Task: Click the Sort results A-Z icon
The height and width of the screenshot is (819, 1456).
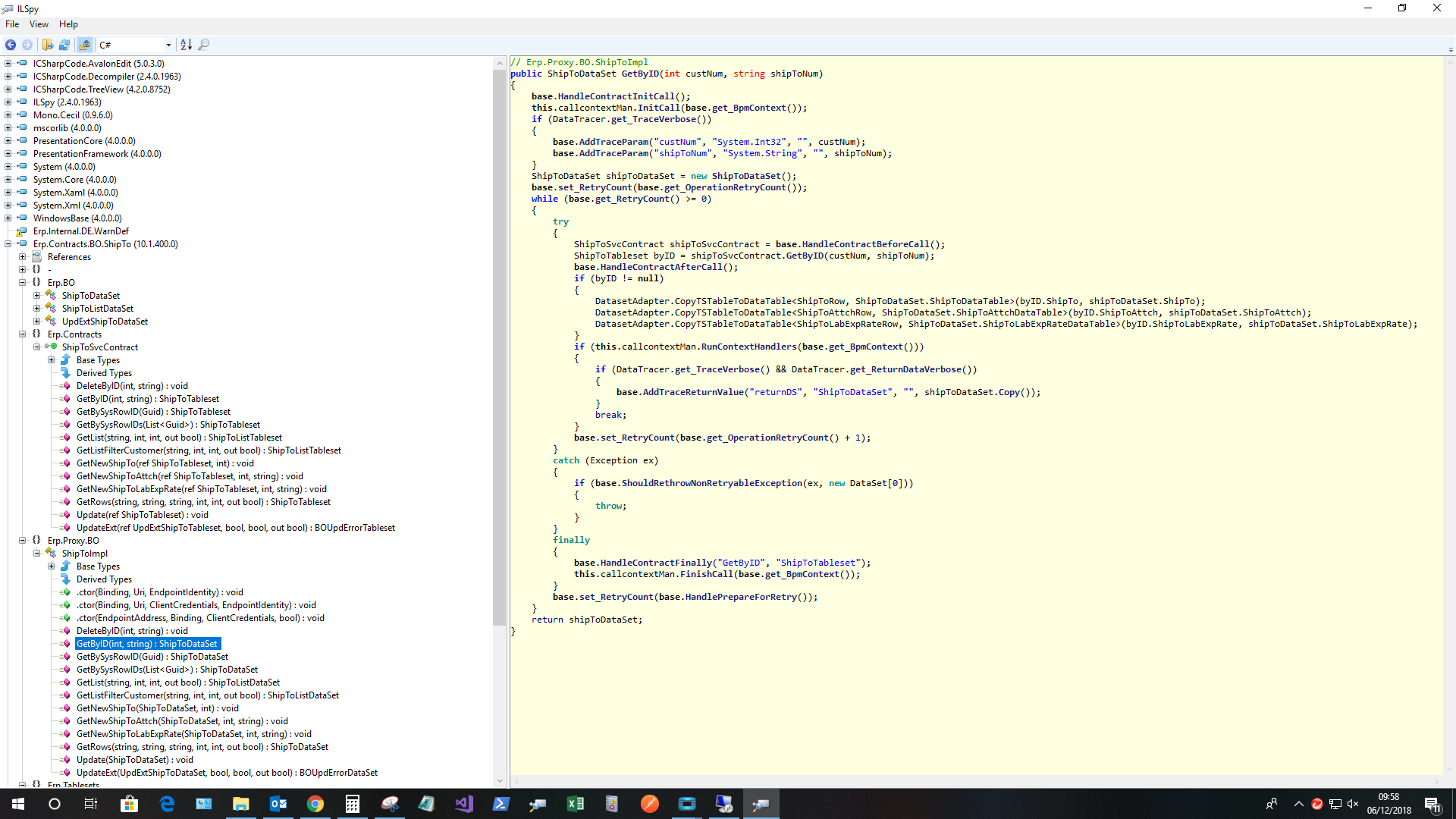Action: [x=186, y=45]
